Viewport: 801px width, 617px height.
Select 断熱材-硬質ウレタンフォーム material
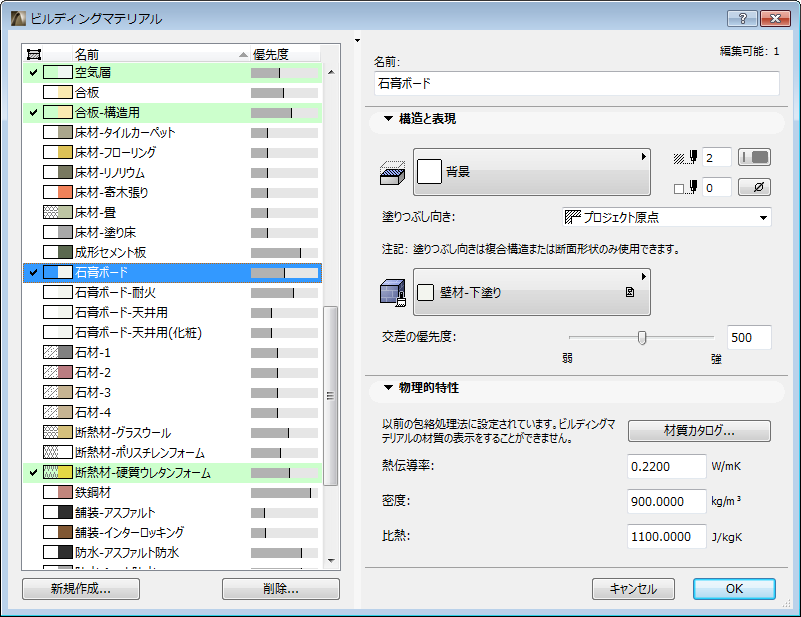(x=173, y=472)
